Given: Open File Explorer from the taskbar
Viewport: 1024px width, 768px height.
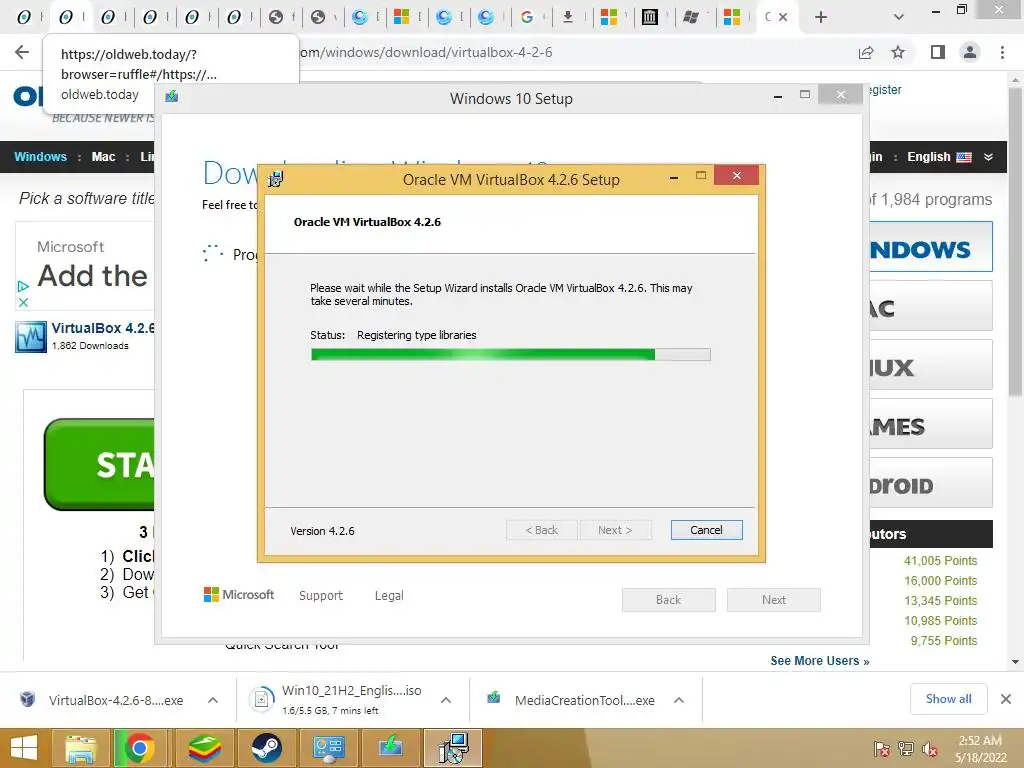Looking at the screenshot, I should pos(80,748).
